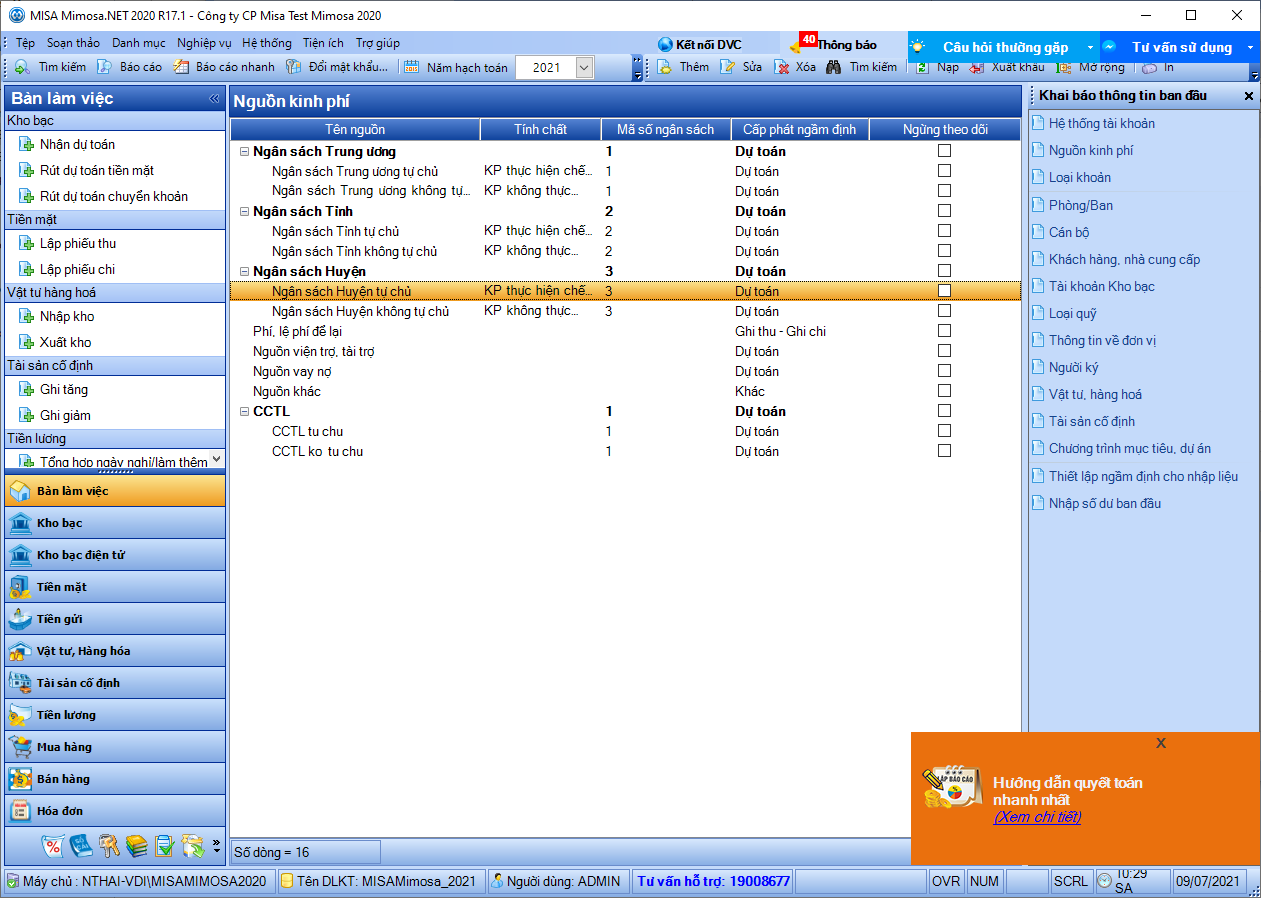Sort by the Tên nguồn column header

pyautogui.click(x=355, y=130)
